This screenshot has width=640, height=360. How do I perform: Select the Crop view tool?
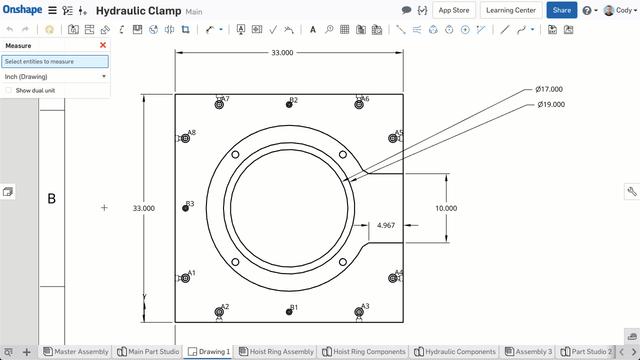coord(185,29)
